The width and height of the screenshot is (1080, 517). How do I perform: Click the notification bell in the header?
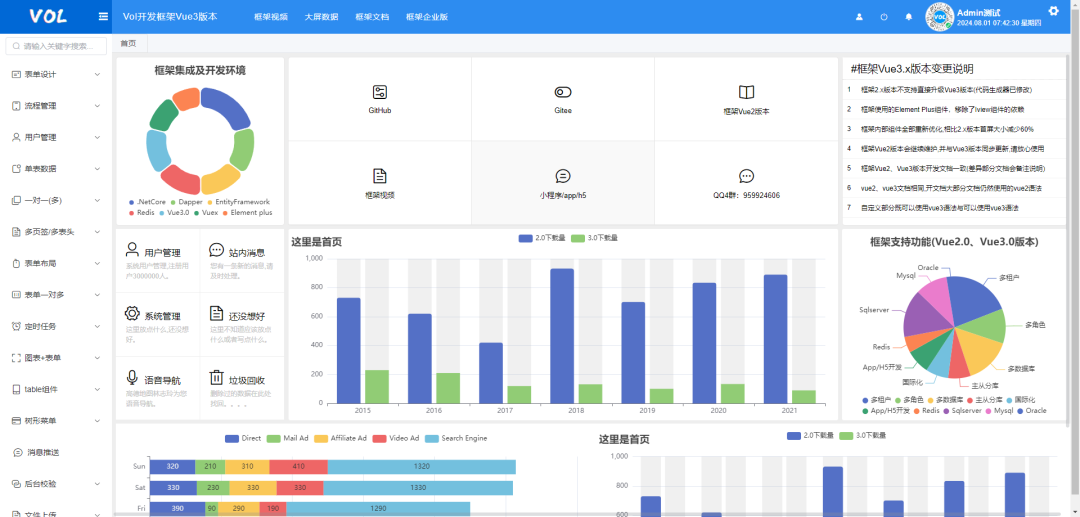(909, 17)
